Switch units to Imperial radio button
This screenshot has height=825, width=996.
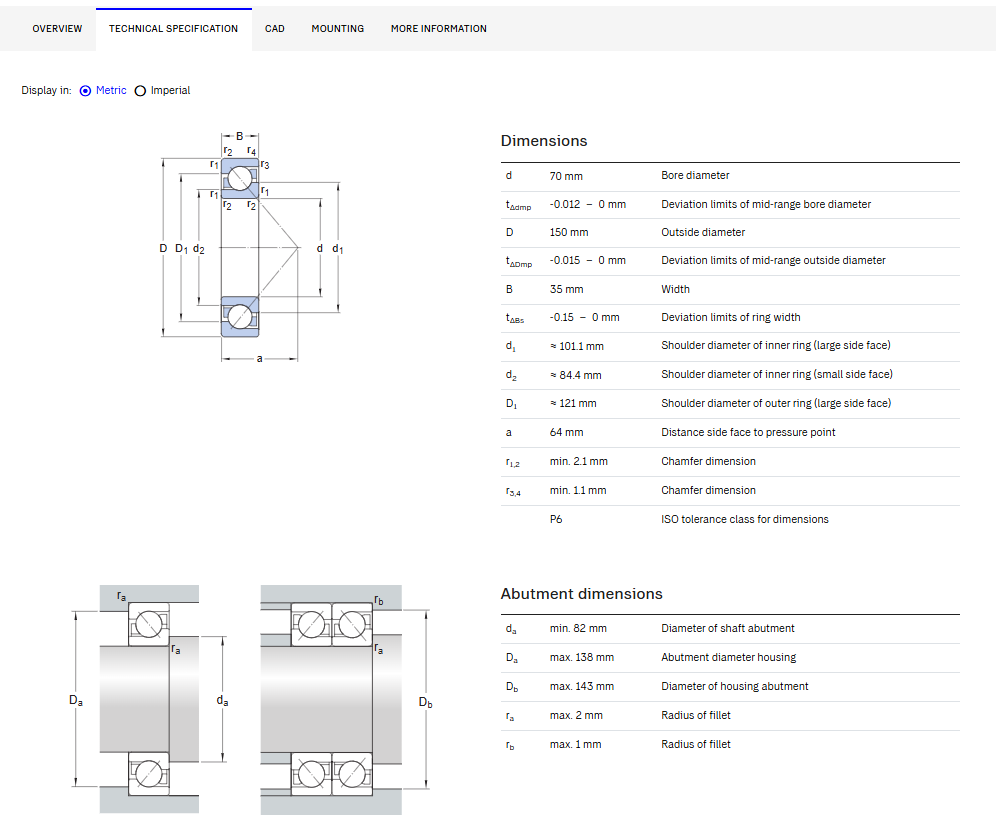click(x=140, y=91)
